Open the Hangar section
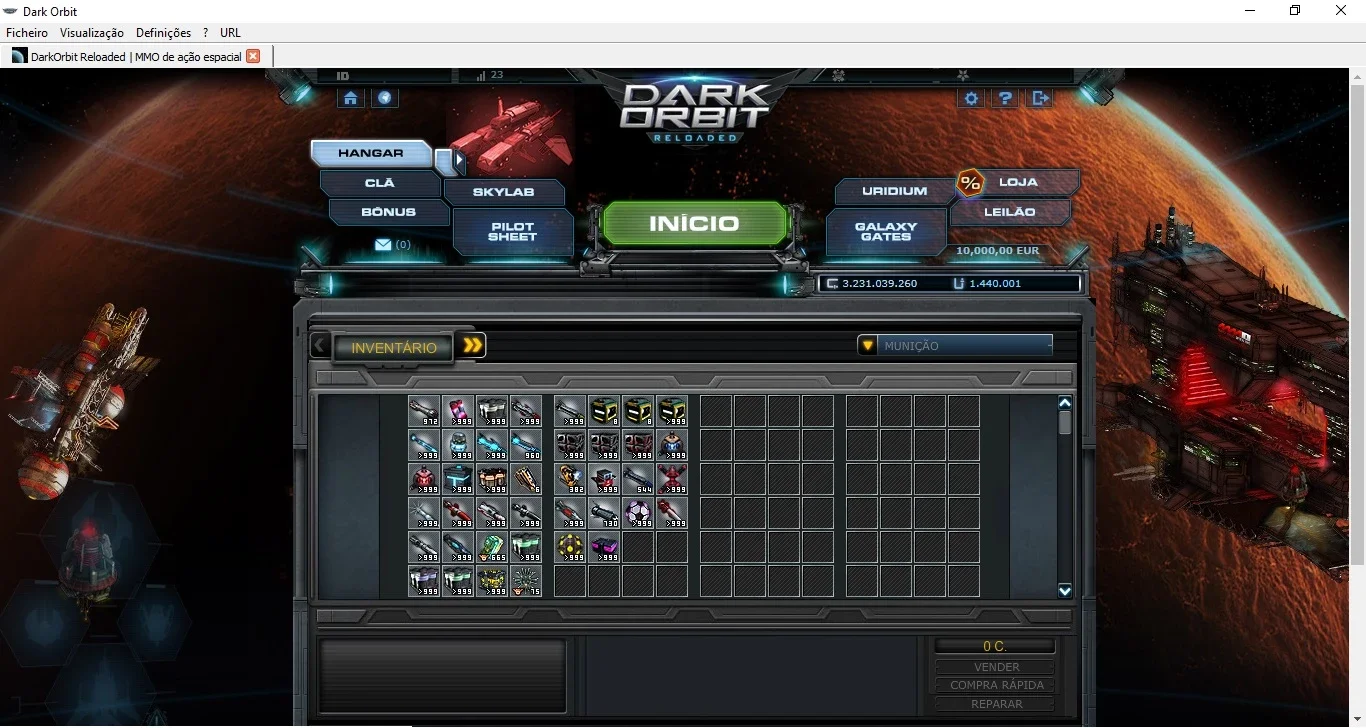Viewport: 1366px width, 728px height. click(x=371, y=153)
